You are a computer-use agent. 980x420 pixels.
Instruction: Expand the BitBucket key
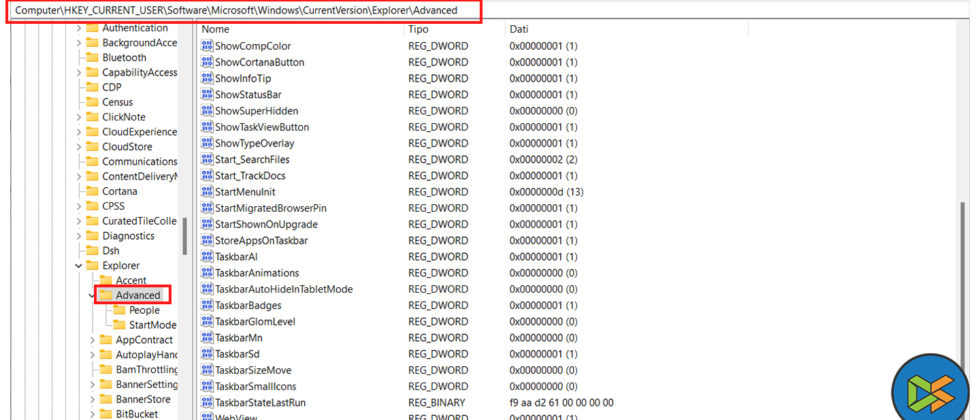[92, 414]
